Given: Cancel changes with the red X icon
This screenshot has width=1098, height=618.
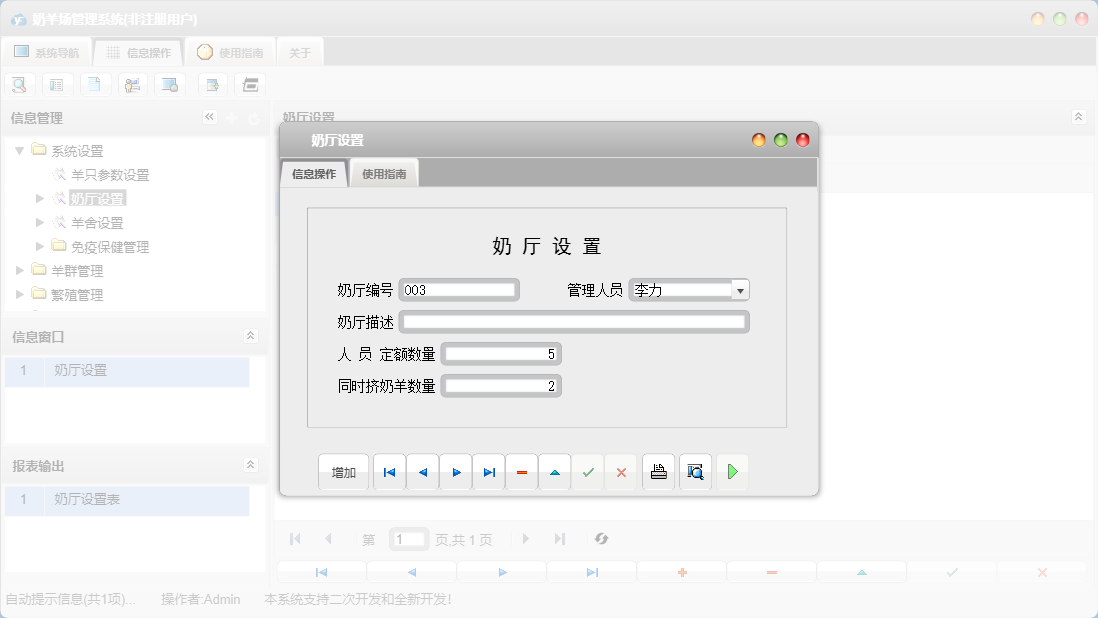Looking at the screenshot, I should coord(621,471).
